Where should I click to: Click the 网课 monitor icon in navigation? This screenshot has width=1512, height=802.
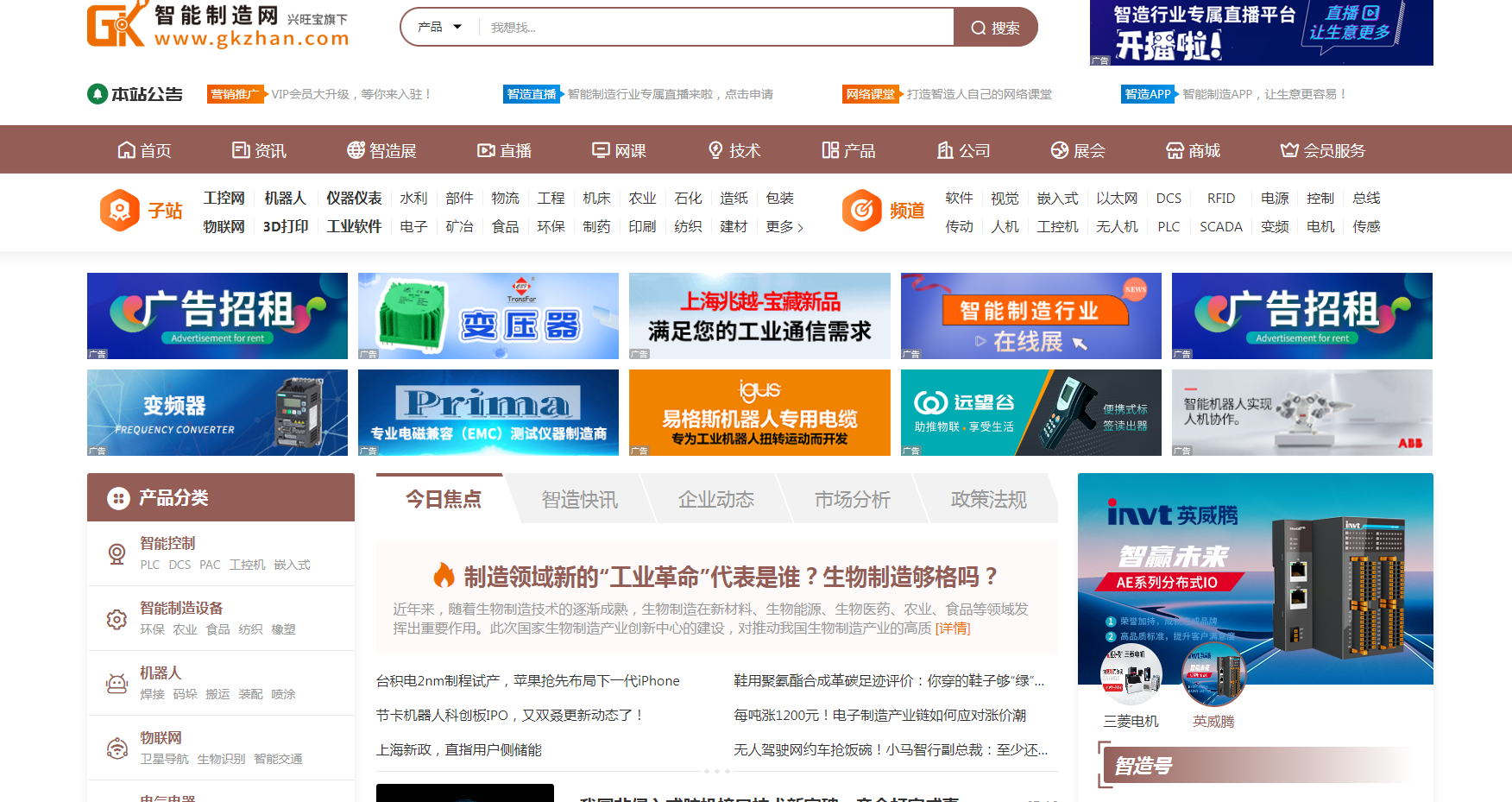[x=601, y=150]
